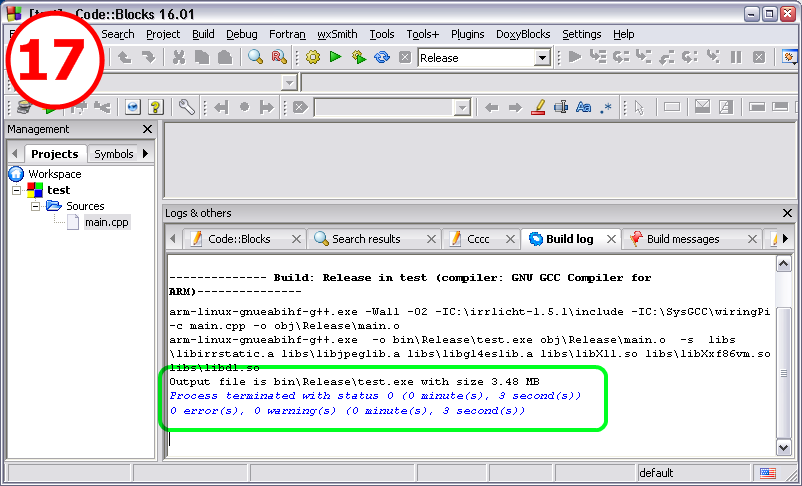Click the US flag status bar icon

click(767, 473)
